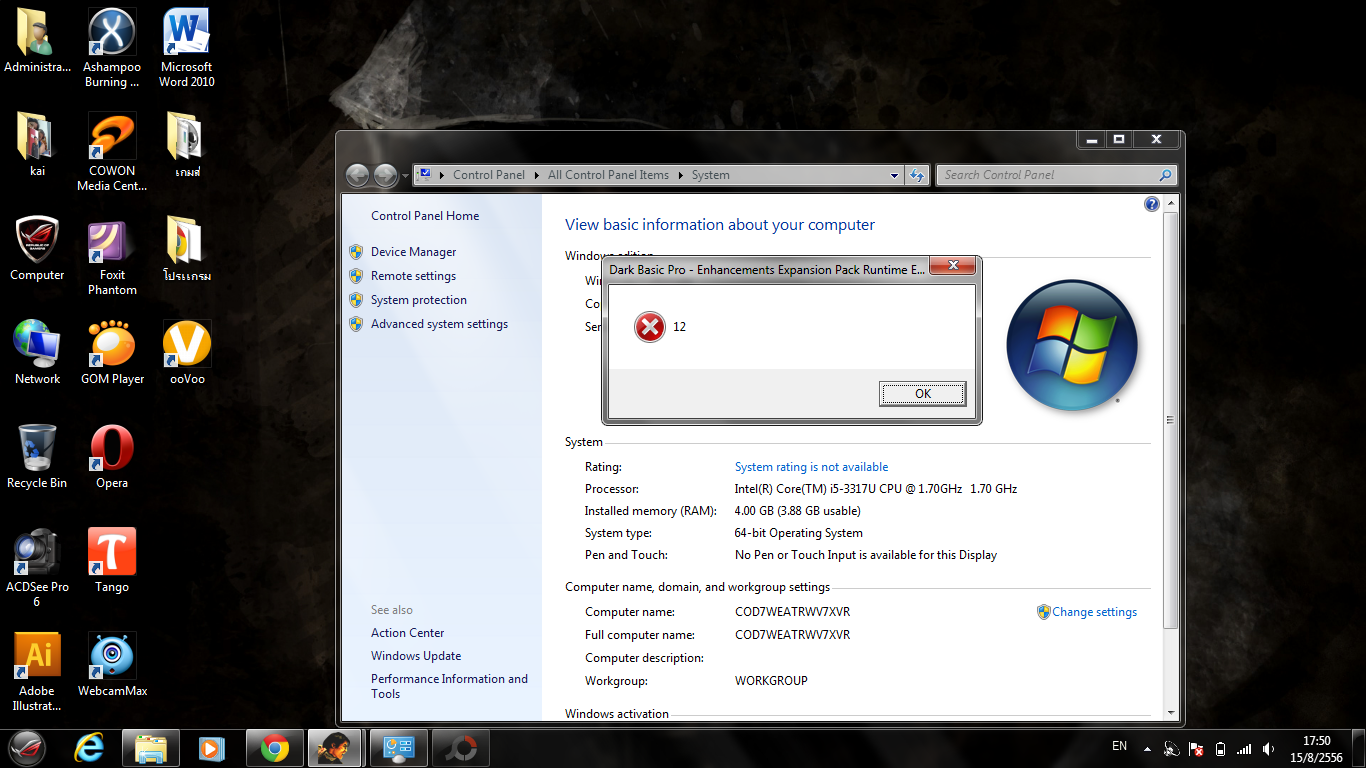Go to Control Panel Home
This screenshot has height=768, width=1366.
(425, 216)
